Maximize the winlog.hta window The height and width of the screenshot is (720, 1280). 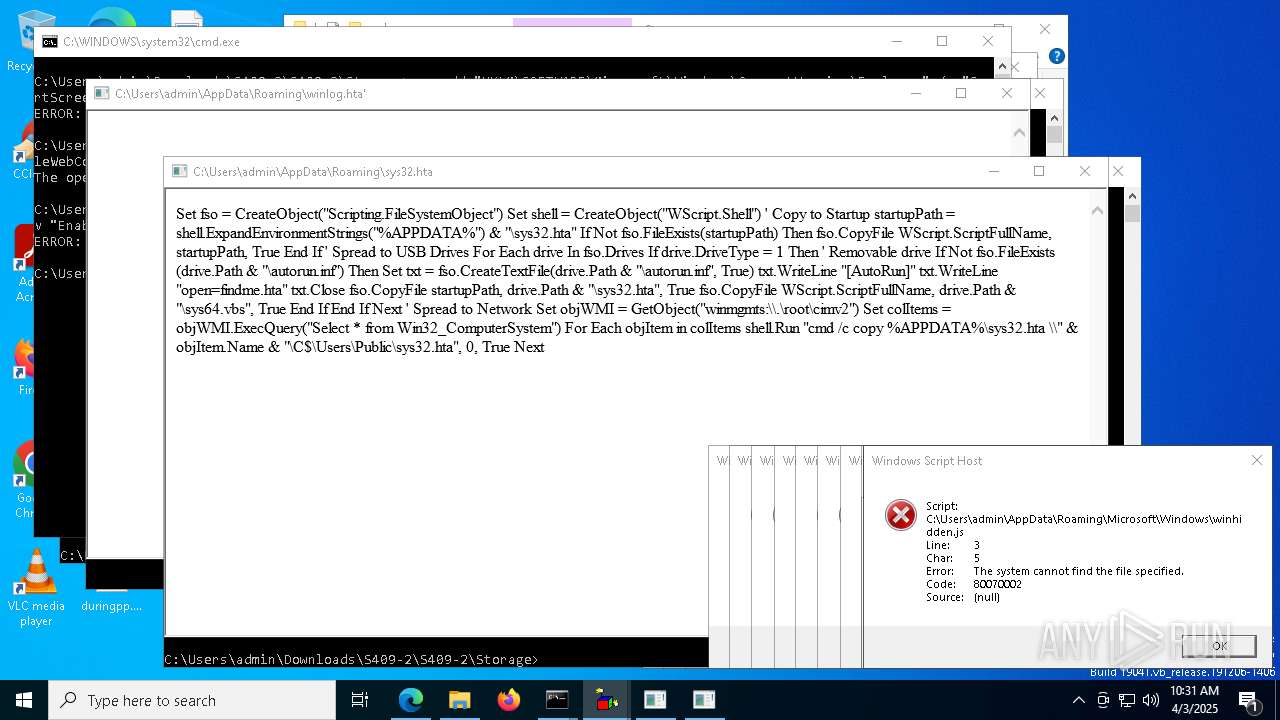click(x=961, y=93)
